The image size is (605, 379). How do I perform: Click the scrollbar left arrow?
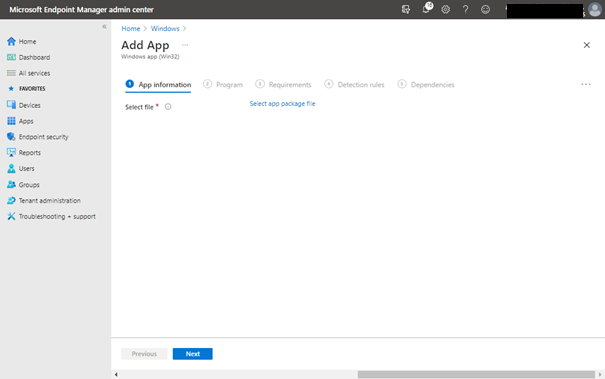click(x=116, y=374)
